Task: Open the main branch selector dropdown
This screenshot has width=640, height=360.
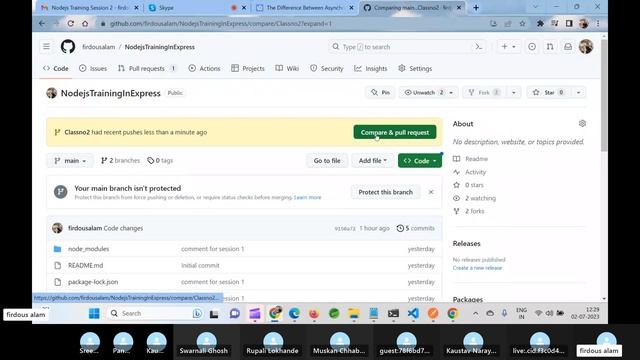Action: (70, 161)
